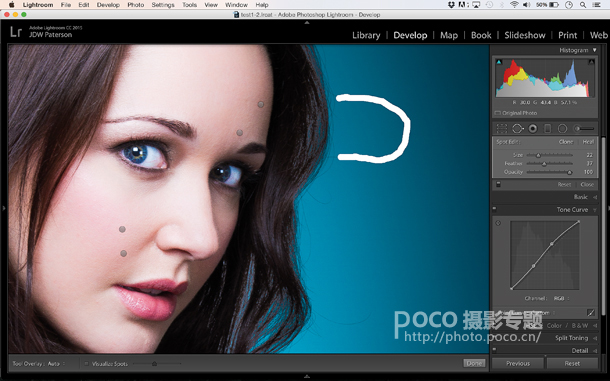Activate the Tone Curve targeted adjustment tool

498,223
